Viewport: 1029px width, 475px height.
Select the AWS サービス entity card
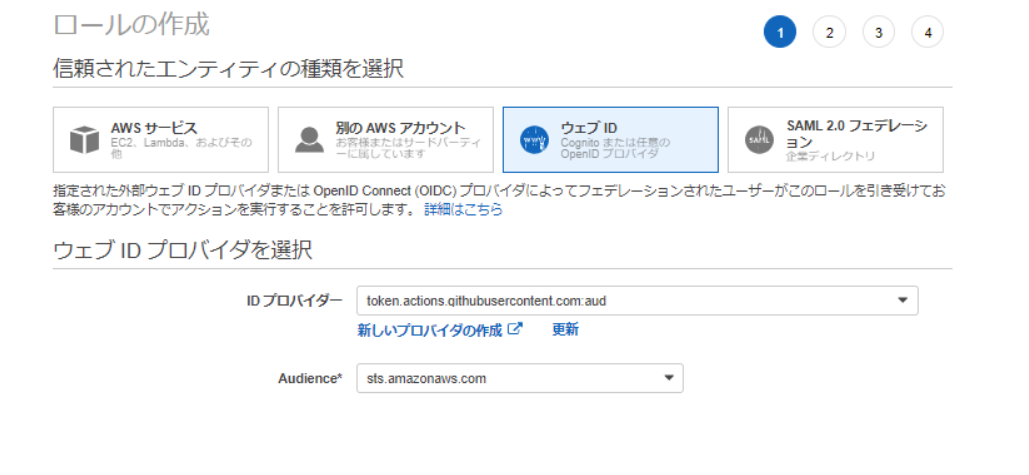coord(161,140)
